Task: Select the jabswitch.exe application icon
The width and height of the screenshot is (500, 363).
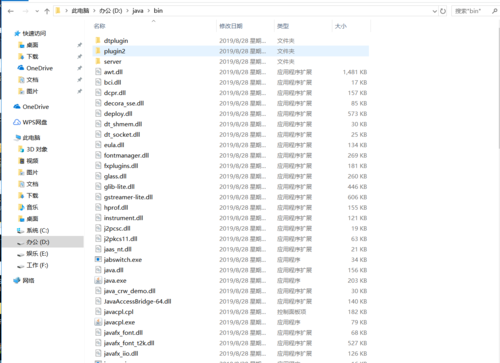Action: 98,260
